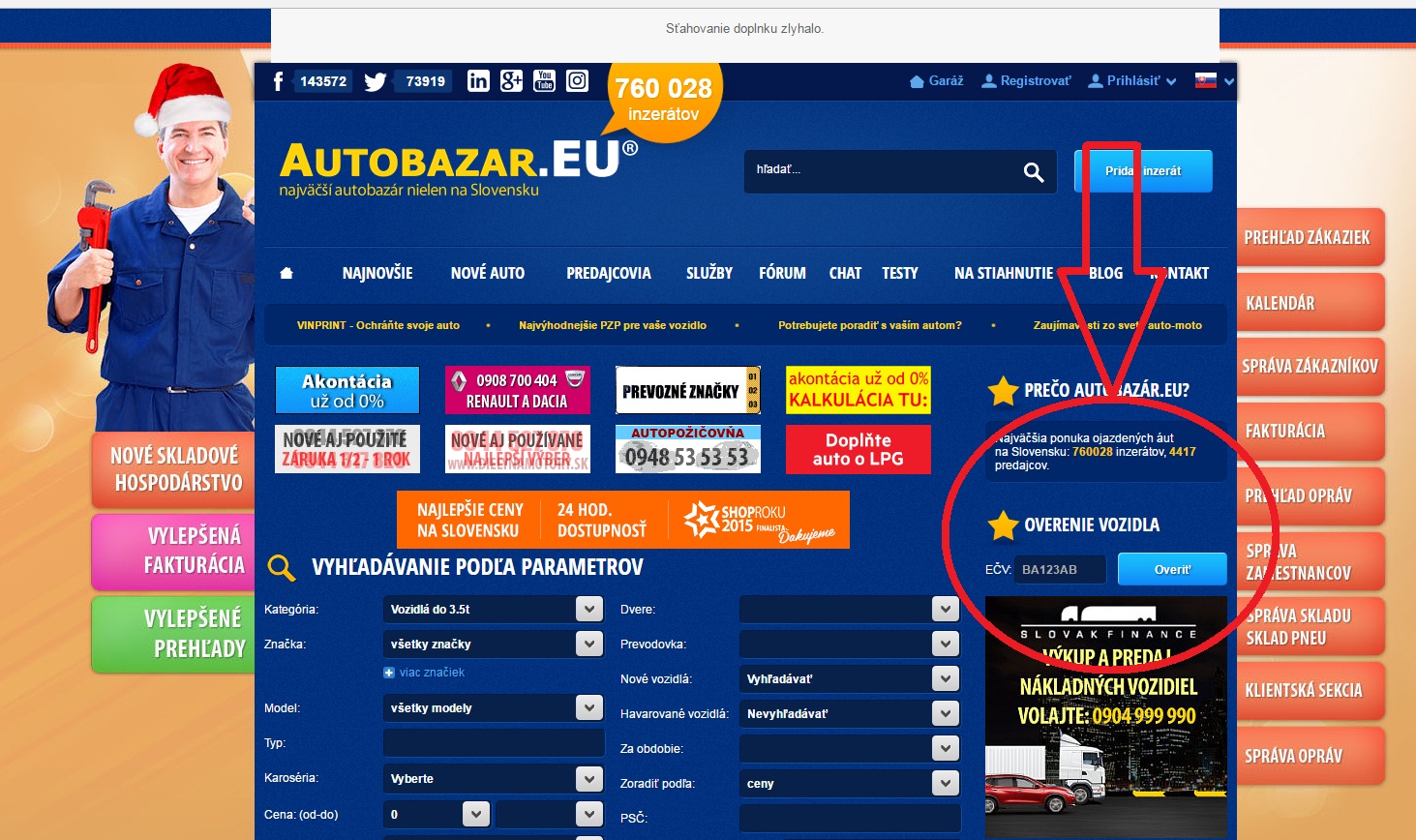The image size is (1416, 840).
Task: Open KLIENTSKÁ SEKCIA side button
Action: (x=1311, y=690)
